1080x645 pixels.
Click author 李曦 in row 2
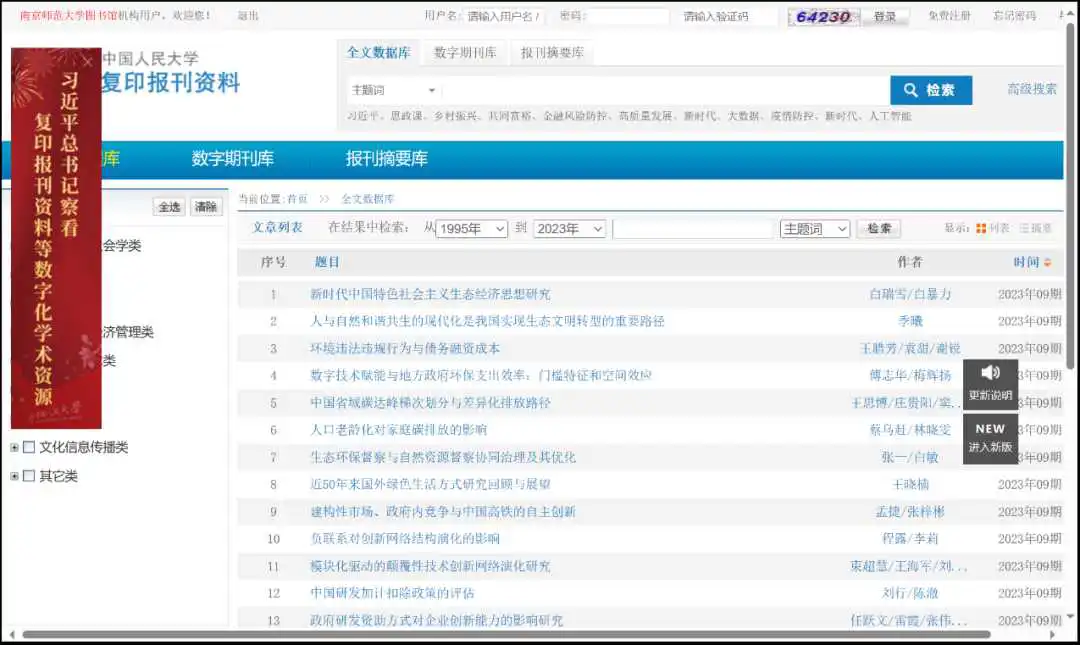tap(910, 321)
